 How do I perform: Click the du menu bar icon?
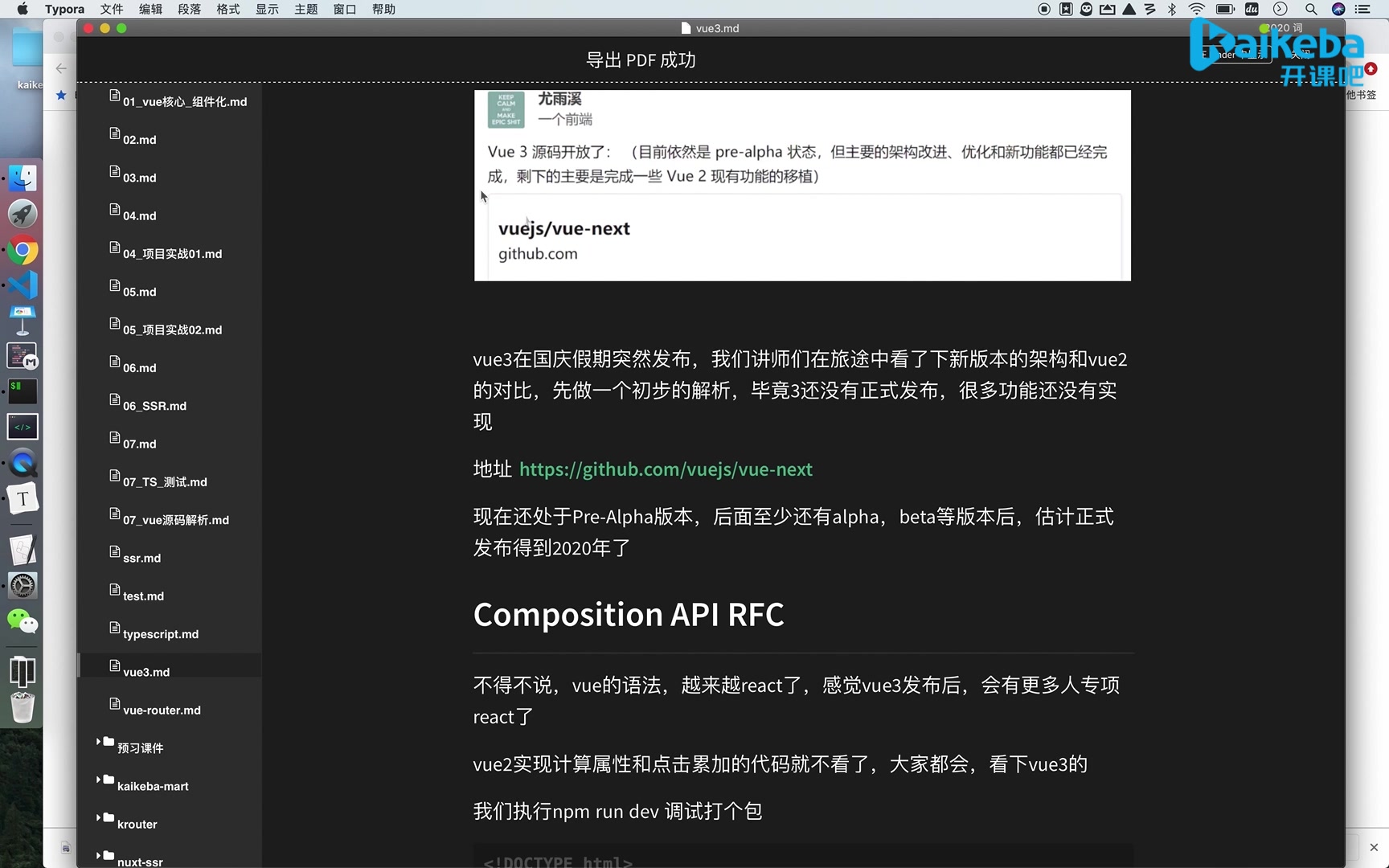[1252, 9]
